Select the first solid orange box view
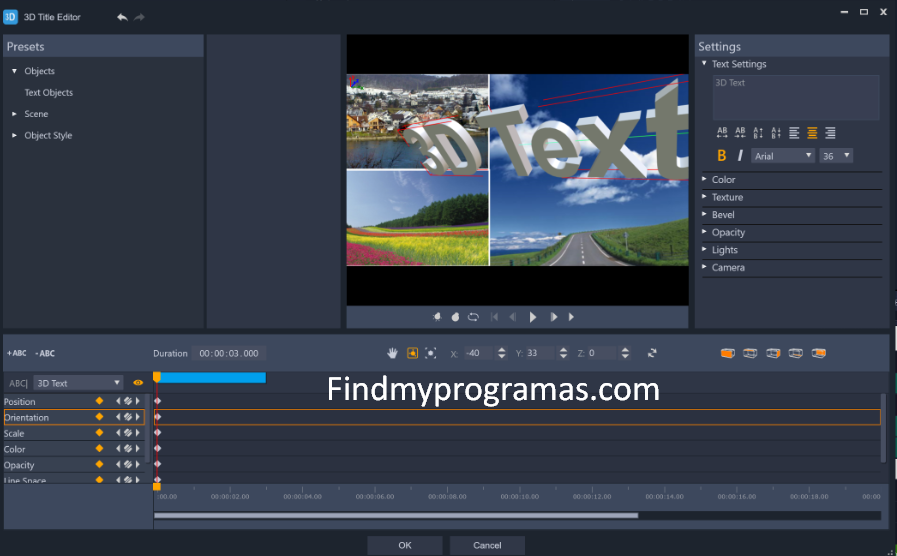897x556 pixels. pos(728,353)
